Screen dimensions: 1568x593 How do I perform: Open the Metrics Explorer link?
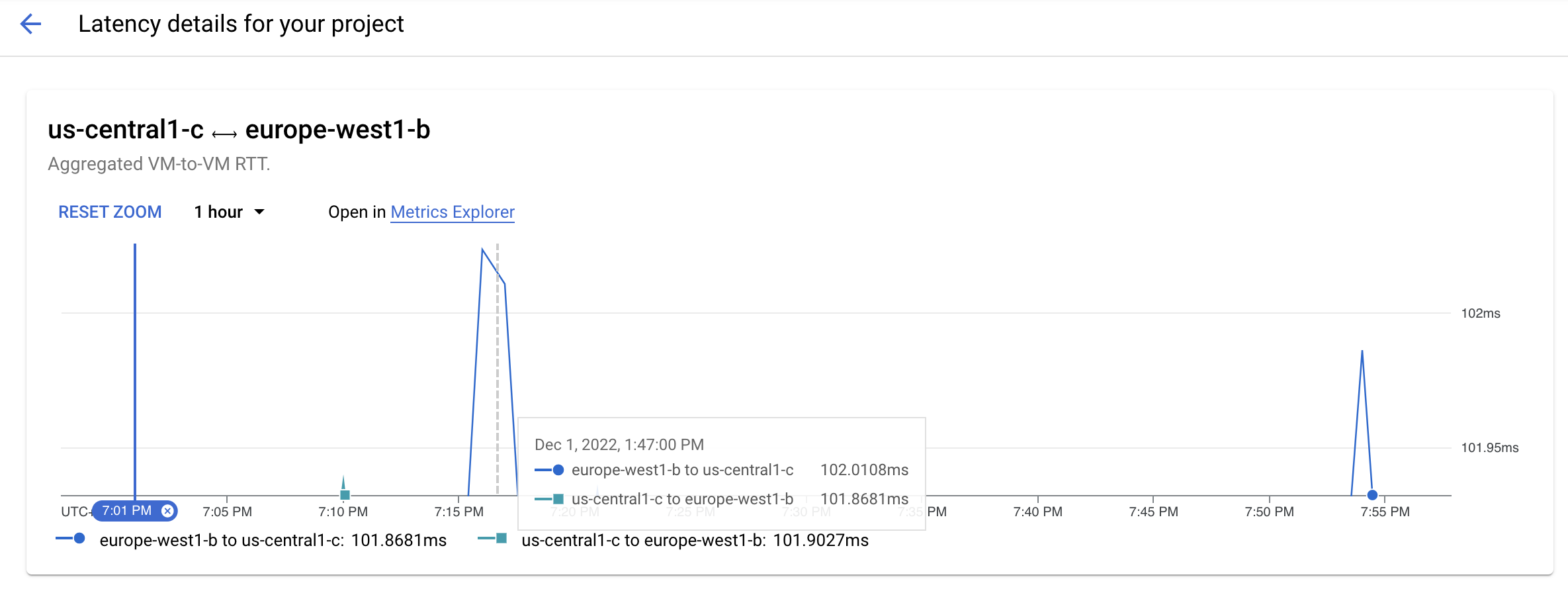(453, 212)
